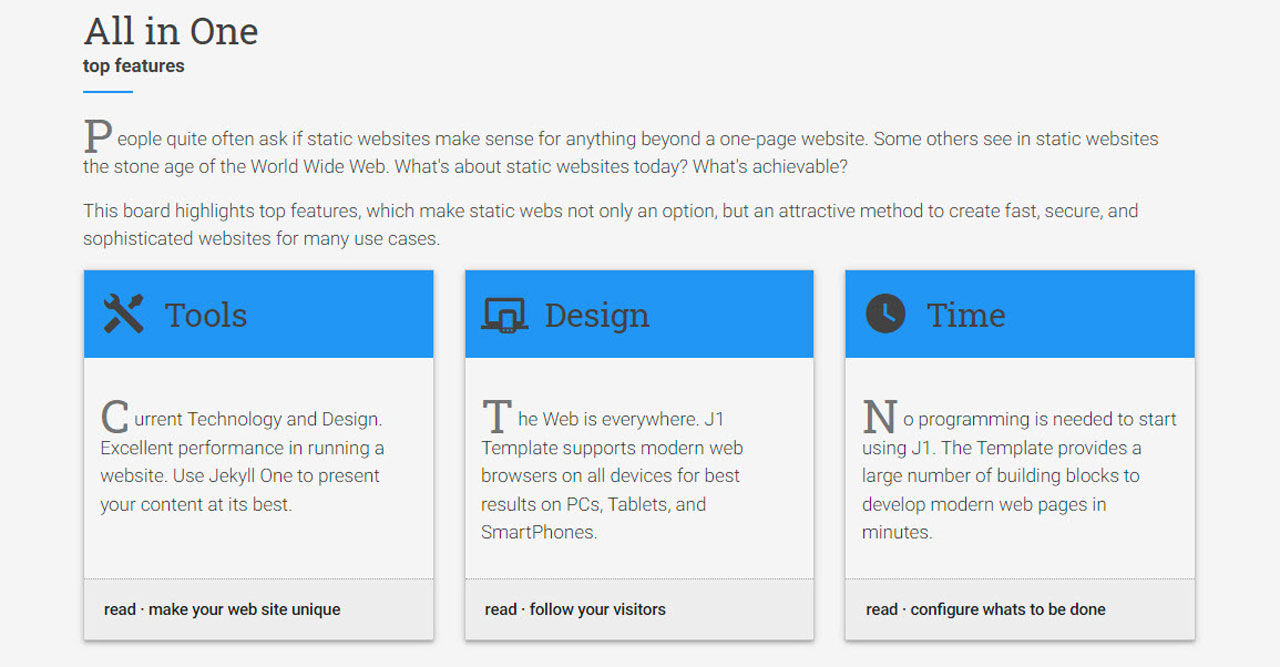Click the Design card text about modern browsers
The image size is (1280, 667).
coord(610,476)
